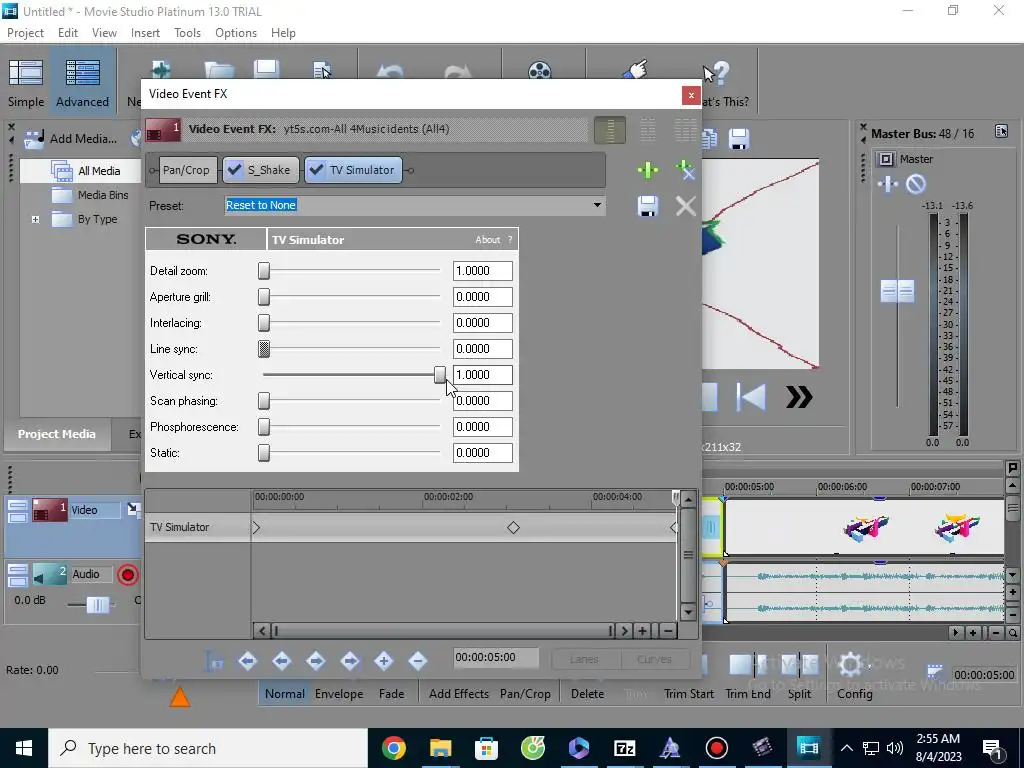Open the Insert menu
The image size is (1024, 768).
pyautogui.click(x=145, y=33)
